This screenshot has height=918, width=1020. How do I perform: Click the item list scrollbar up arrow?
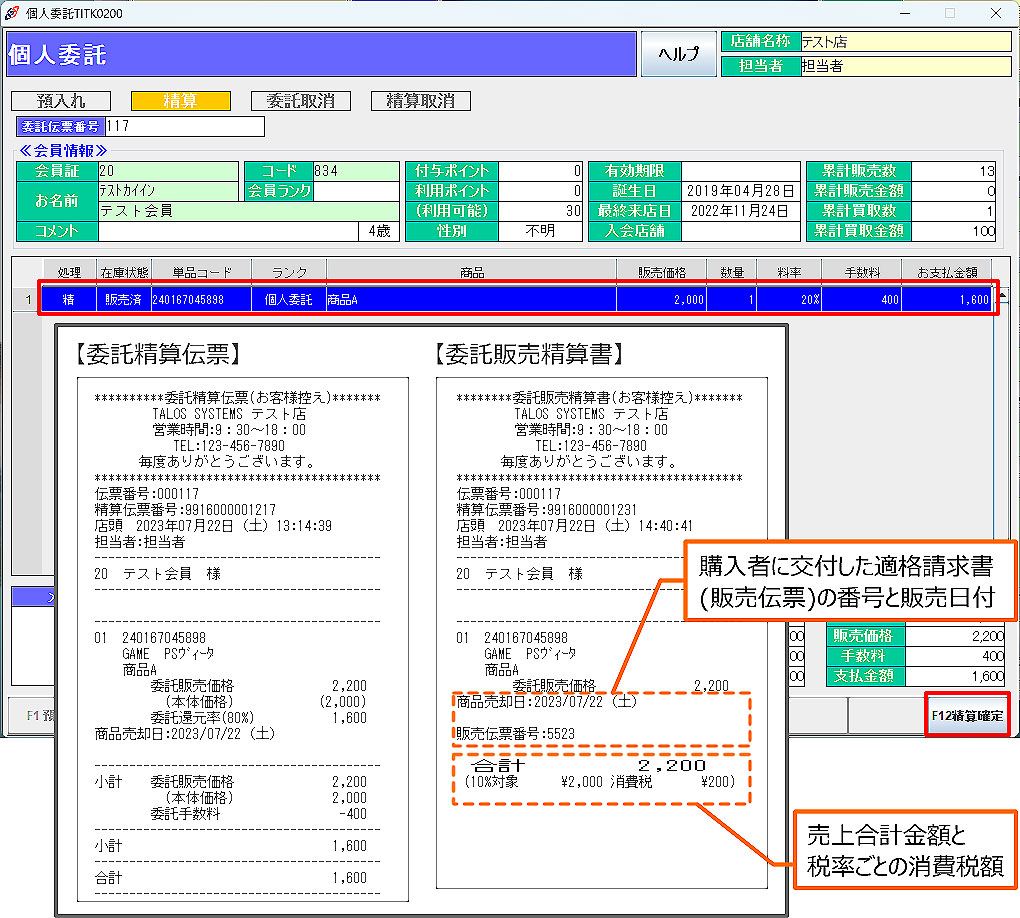click(1002, 295)
